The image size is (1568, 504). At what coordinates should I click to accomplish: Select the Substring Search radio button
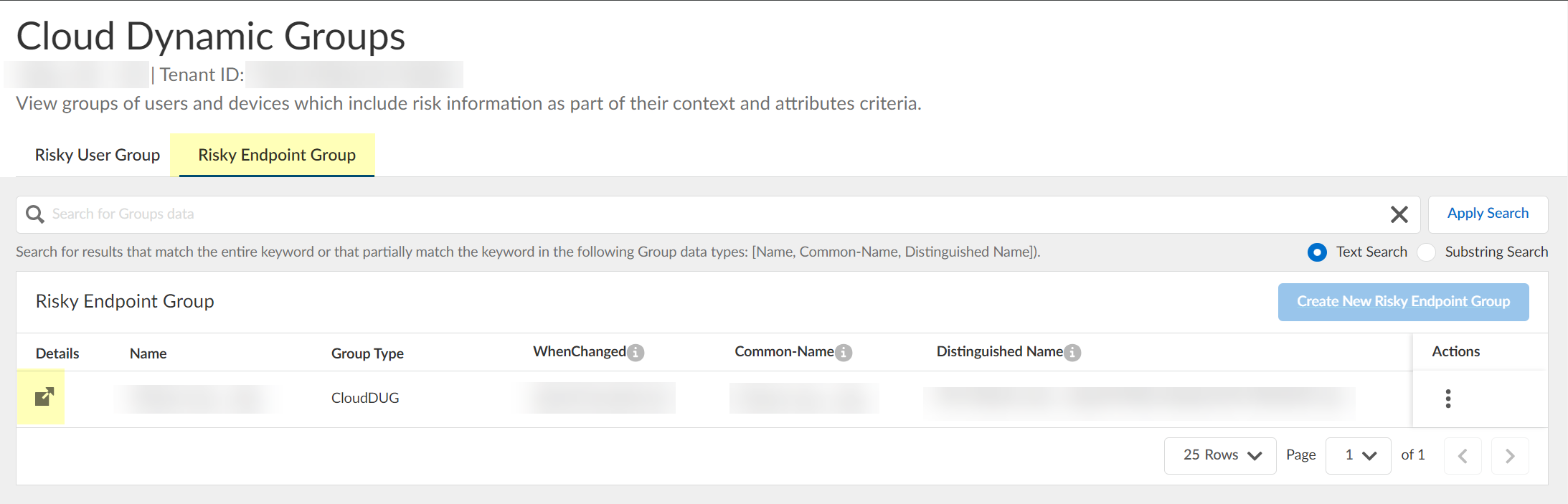(1426, 252)
